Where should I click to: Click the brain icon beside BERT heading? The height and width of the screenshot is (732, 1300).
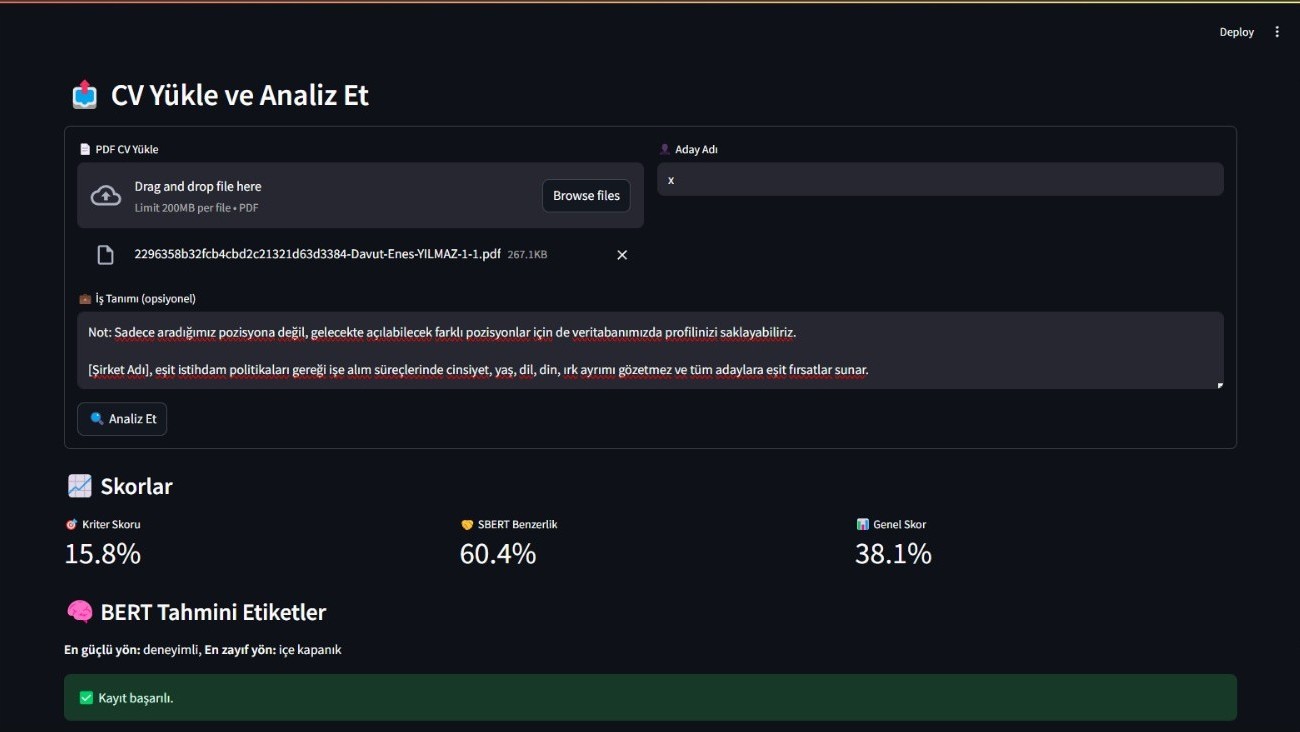pos(79,612)
